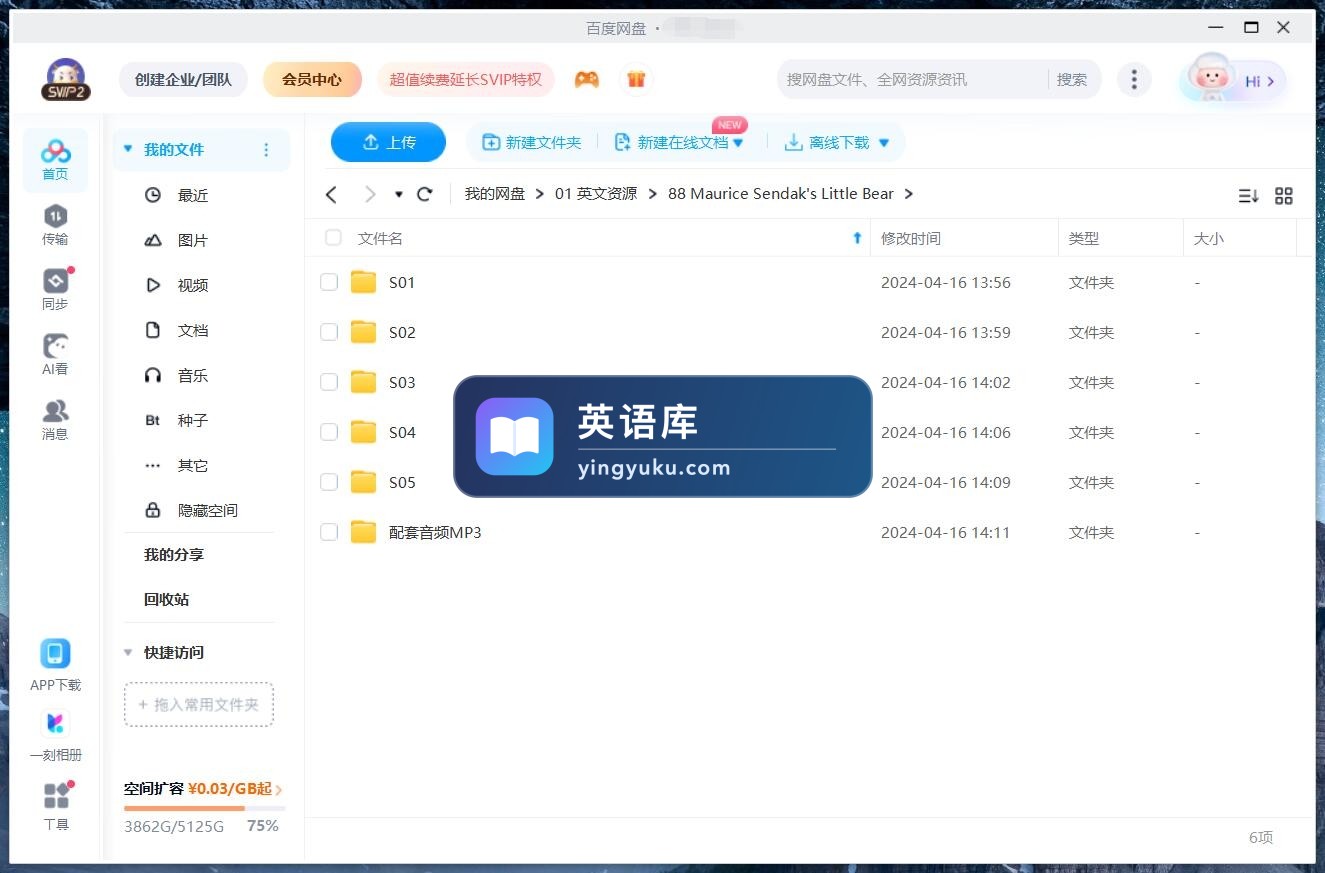1325x873 pixels.
Task: Open the 离线下载 dropdown arrow
Action: 883,143
